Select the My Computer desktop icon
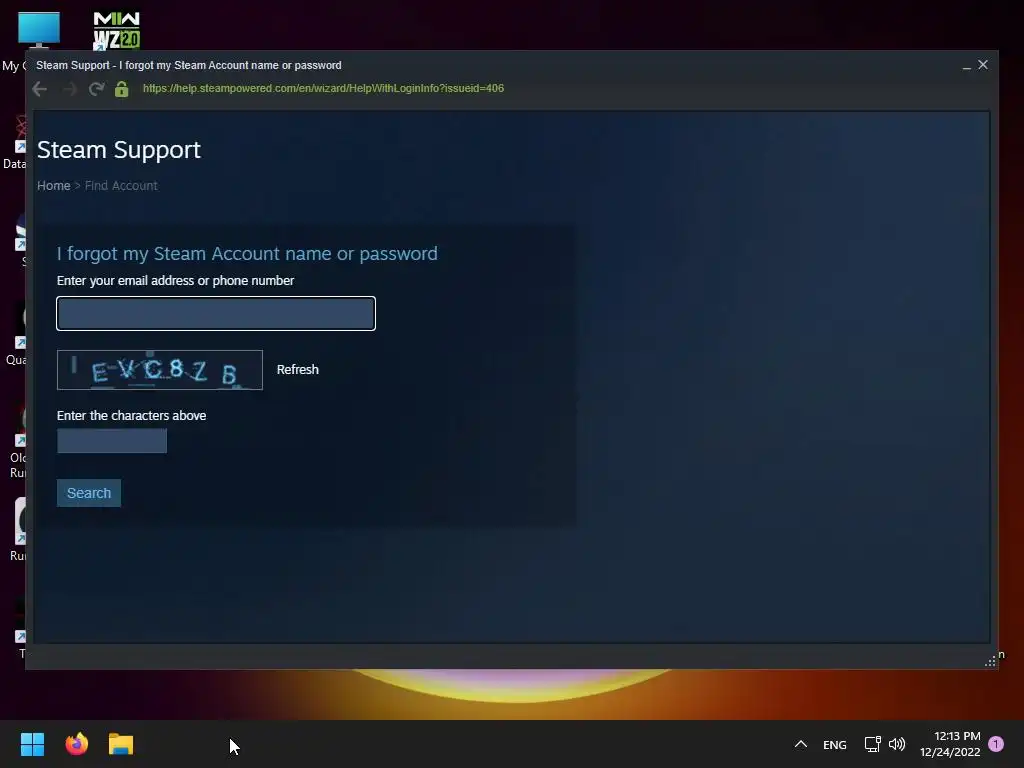The height and width of the screenshot is (768, 1024). tap(38, 31)
